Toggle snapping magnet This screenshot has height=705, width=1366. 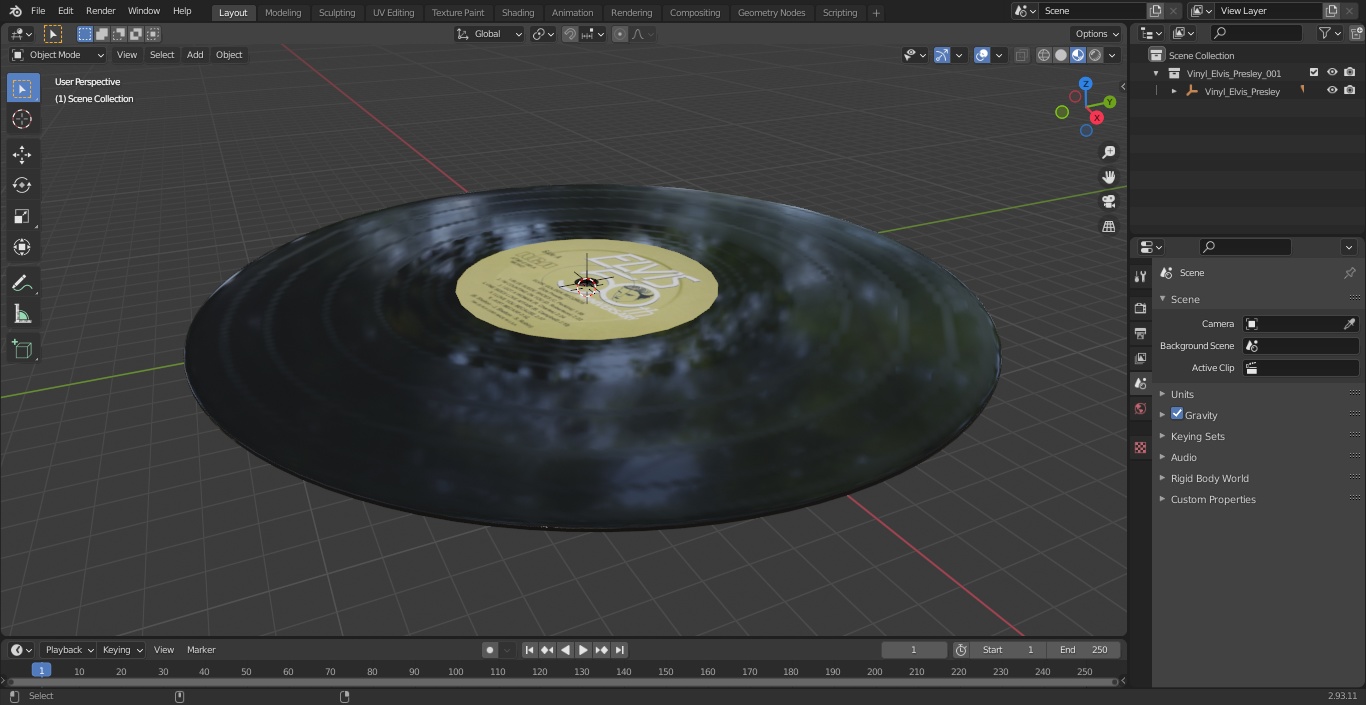point(569,34)
